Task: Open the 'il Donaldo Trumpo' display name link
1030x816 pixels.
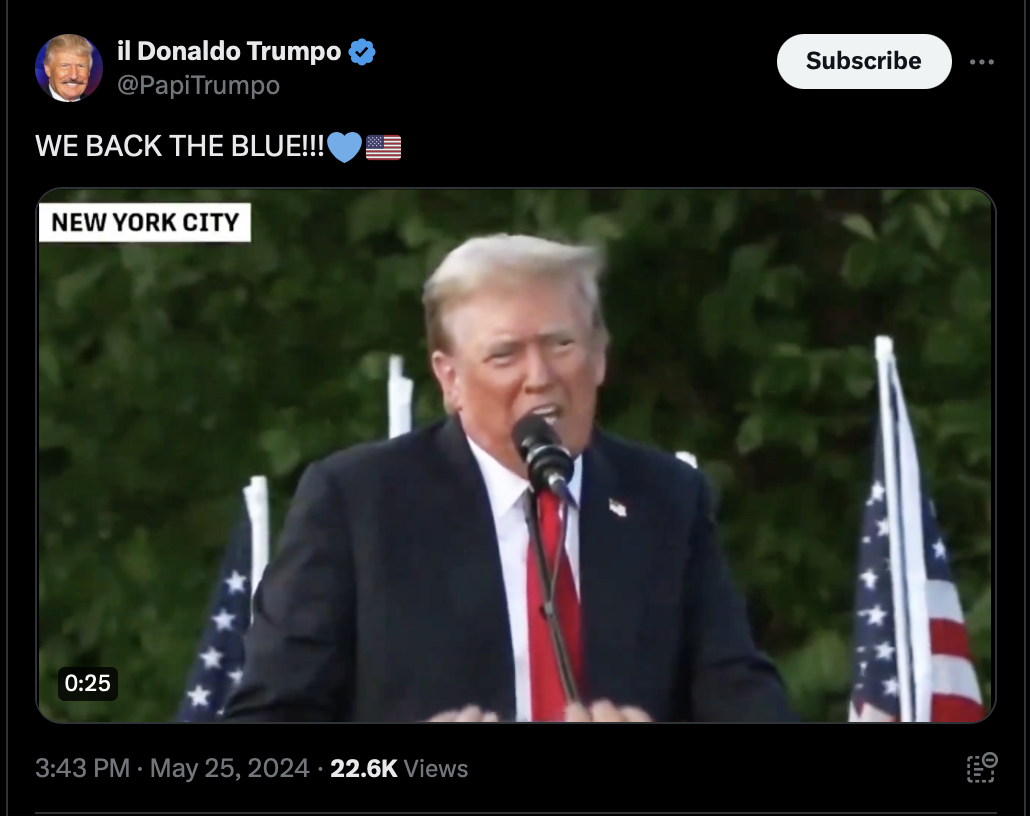Action: tap(229, 51)
